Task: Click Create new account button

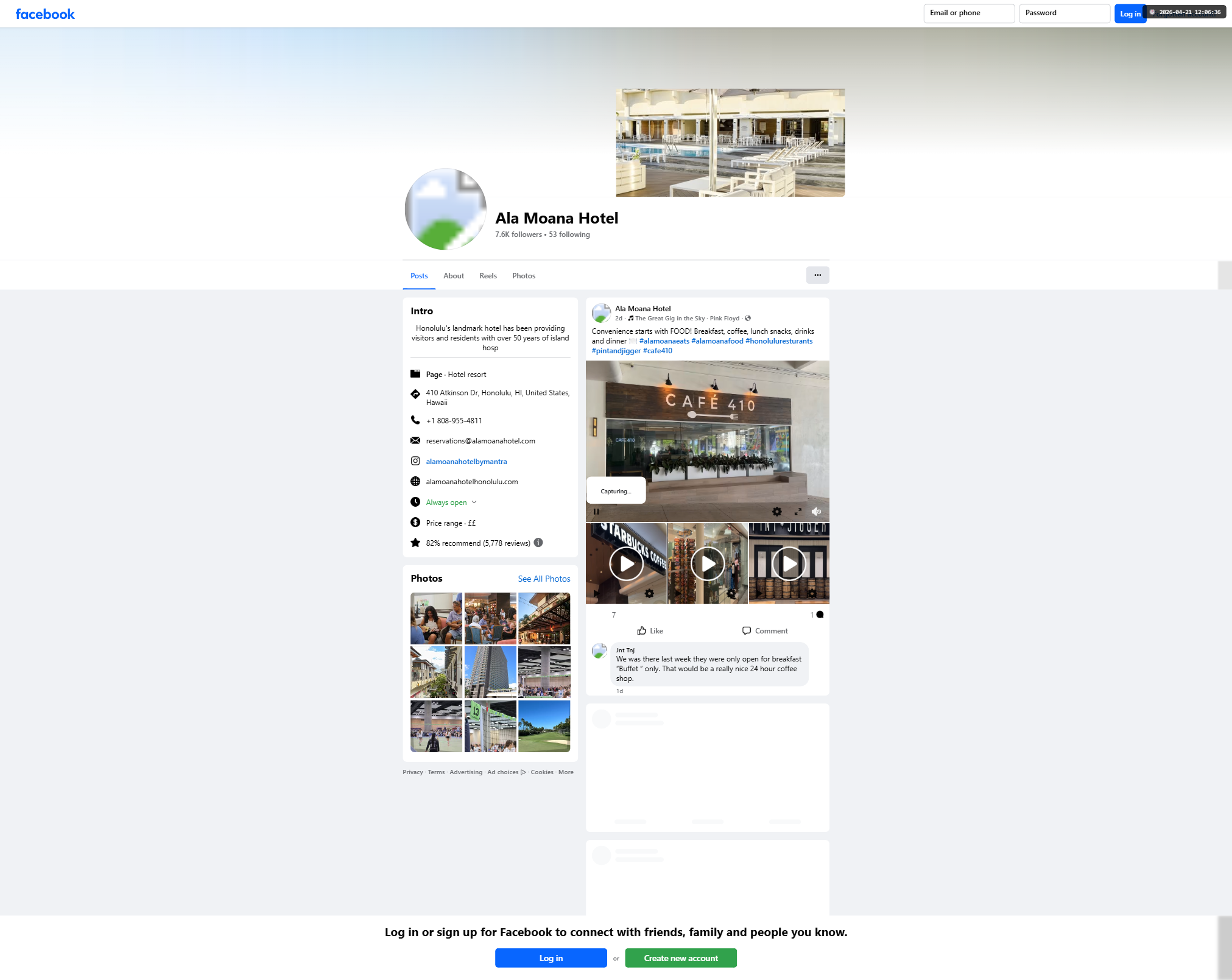Action: [x=681, y=958]
